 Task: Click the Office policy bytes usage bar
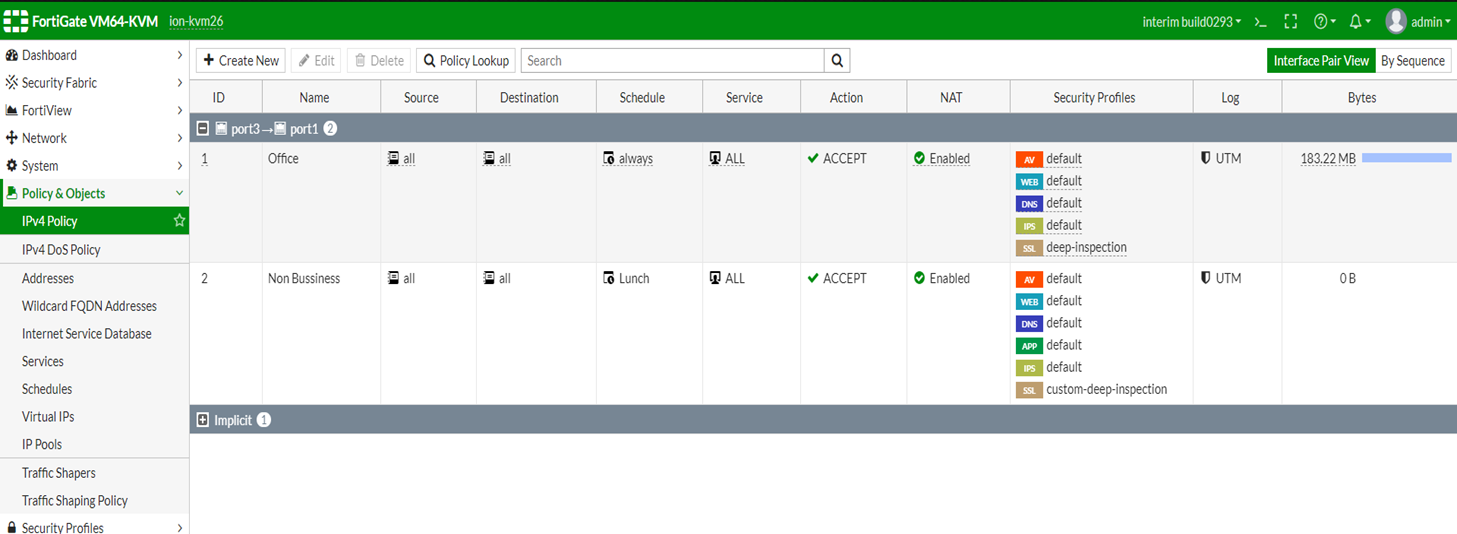coord(1406,158)
